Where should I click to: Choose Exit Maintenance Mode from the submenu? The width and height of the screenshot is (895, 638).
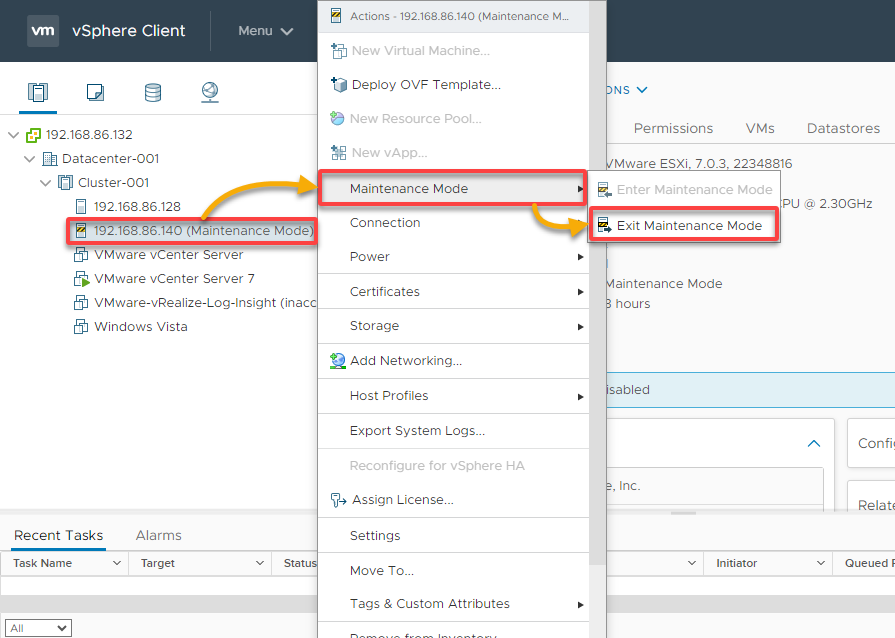click(684, 225)
